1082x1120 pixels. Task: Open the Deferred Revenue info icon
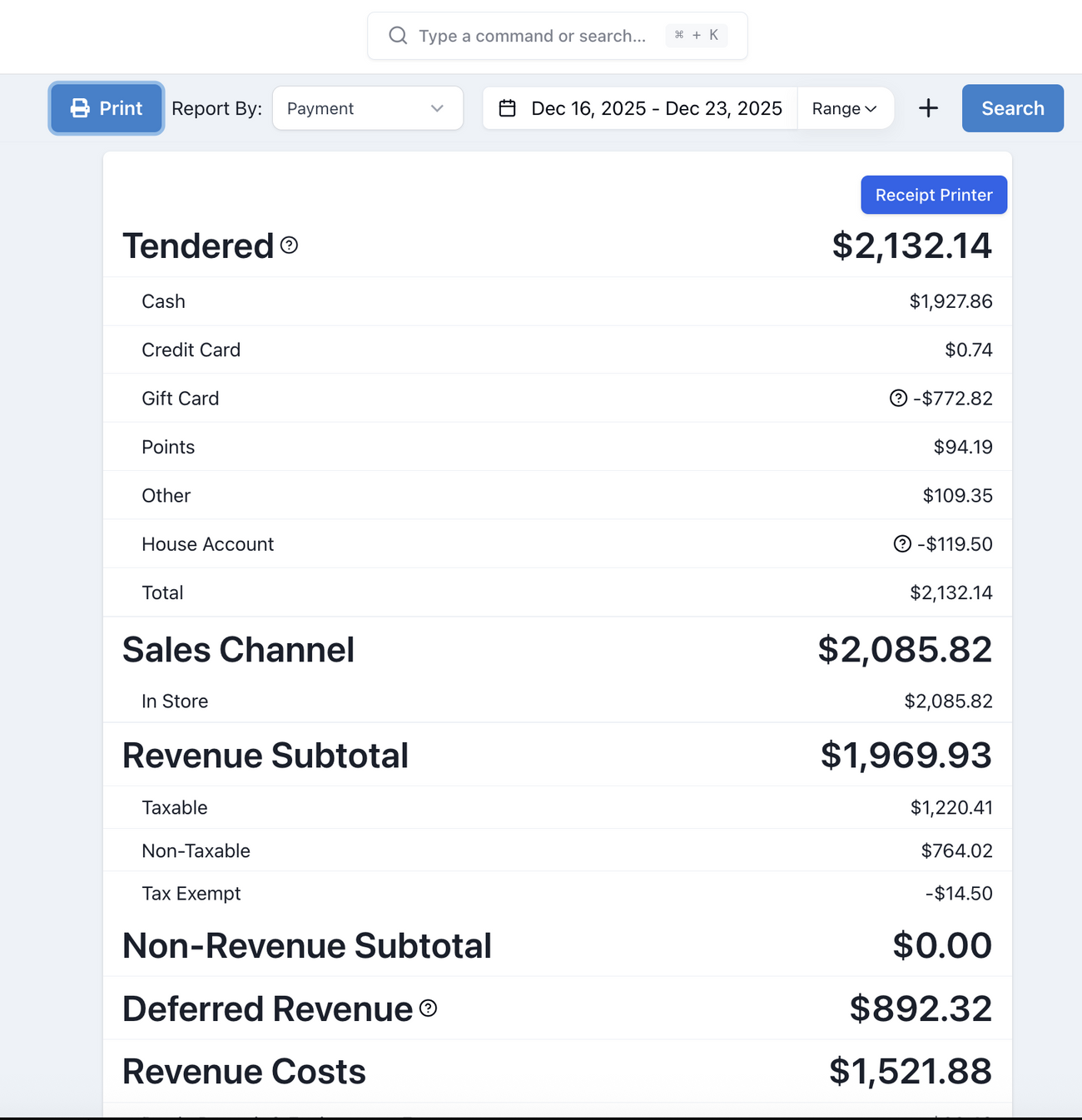[x=428, y=1008]
